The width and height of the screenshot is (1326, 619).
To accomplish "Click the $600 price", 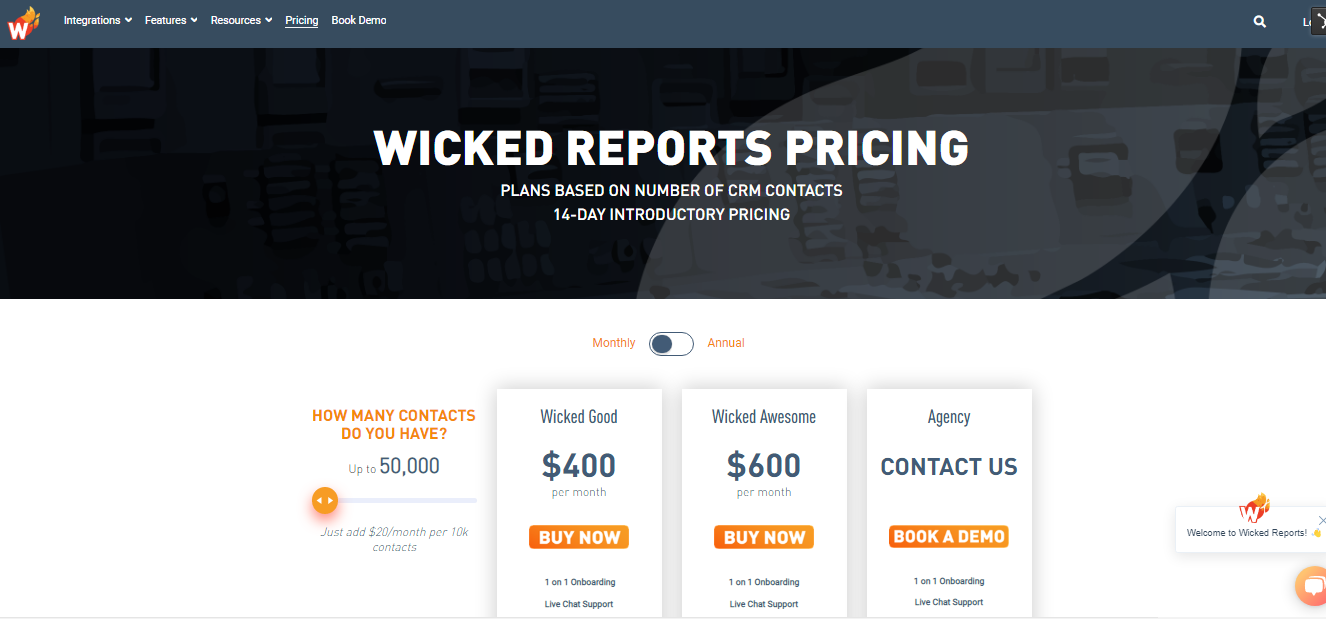I will (764, 465).
